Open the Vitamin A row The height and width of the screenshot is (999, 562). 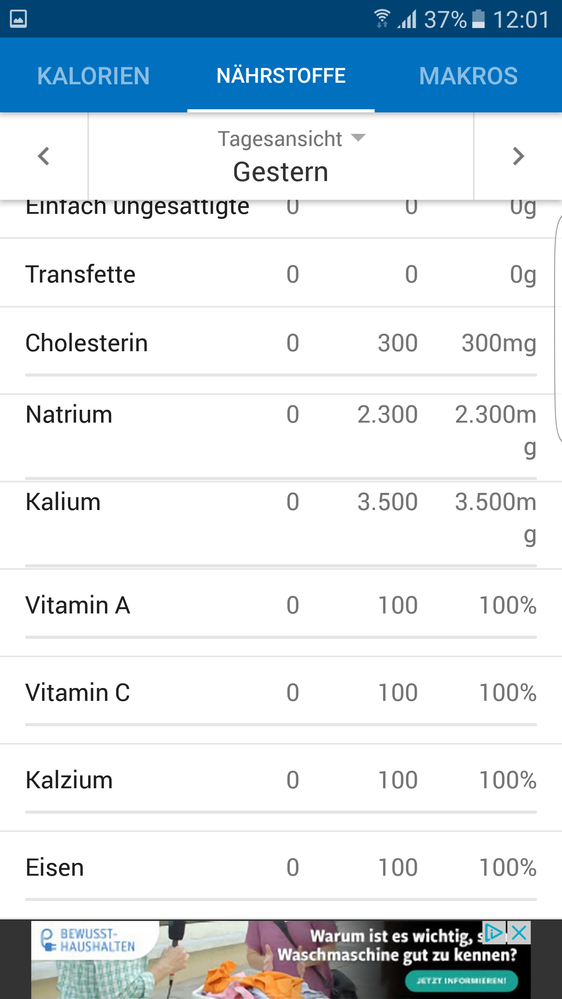pos(281,613)
